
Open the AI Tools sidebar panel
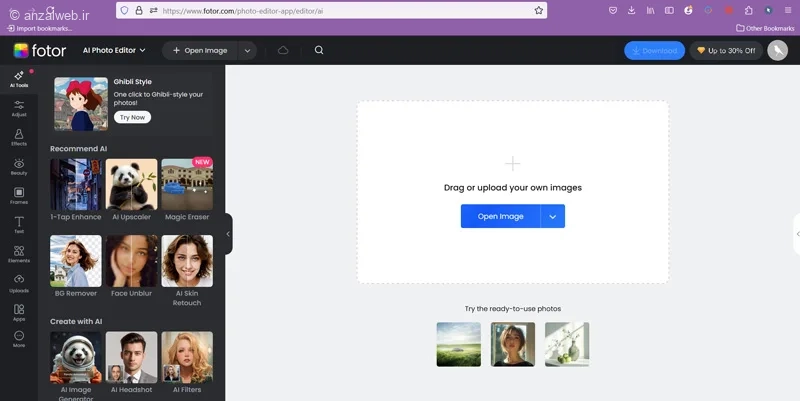point(19,79)
